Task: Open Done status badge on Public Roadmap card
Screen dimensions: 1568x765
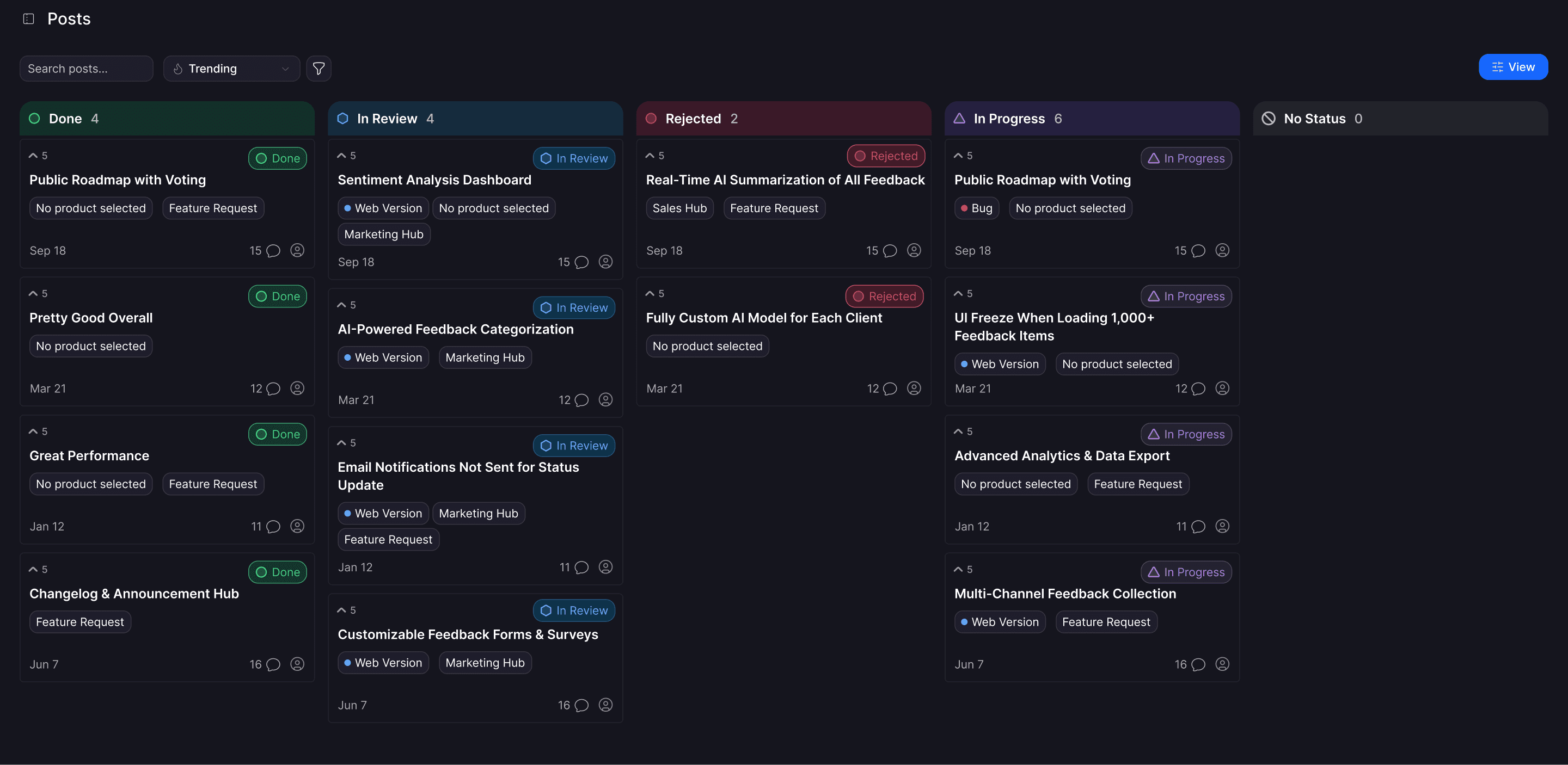Action: tap(278, 158)
